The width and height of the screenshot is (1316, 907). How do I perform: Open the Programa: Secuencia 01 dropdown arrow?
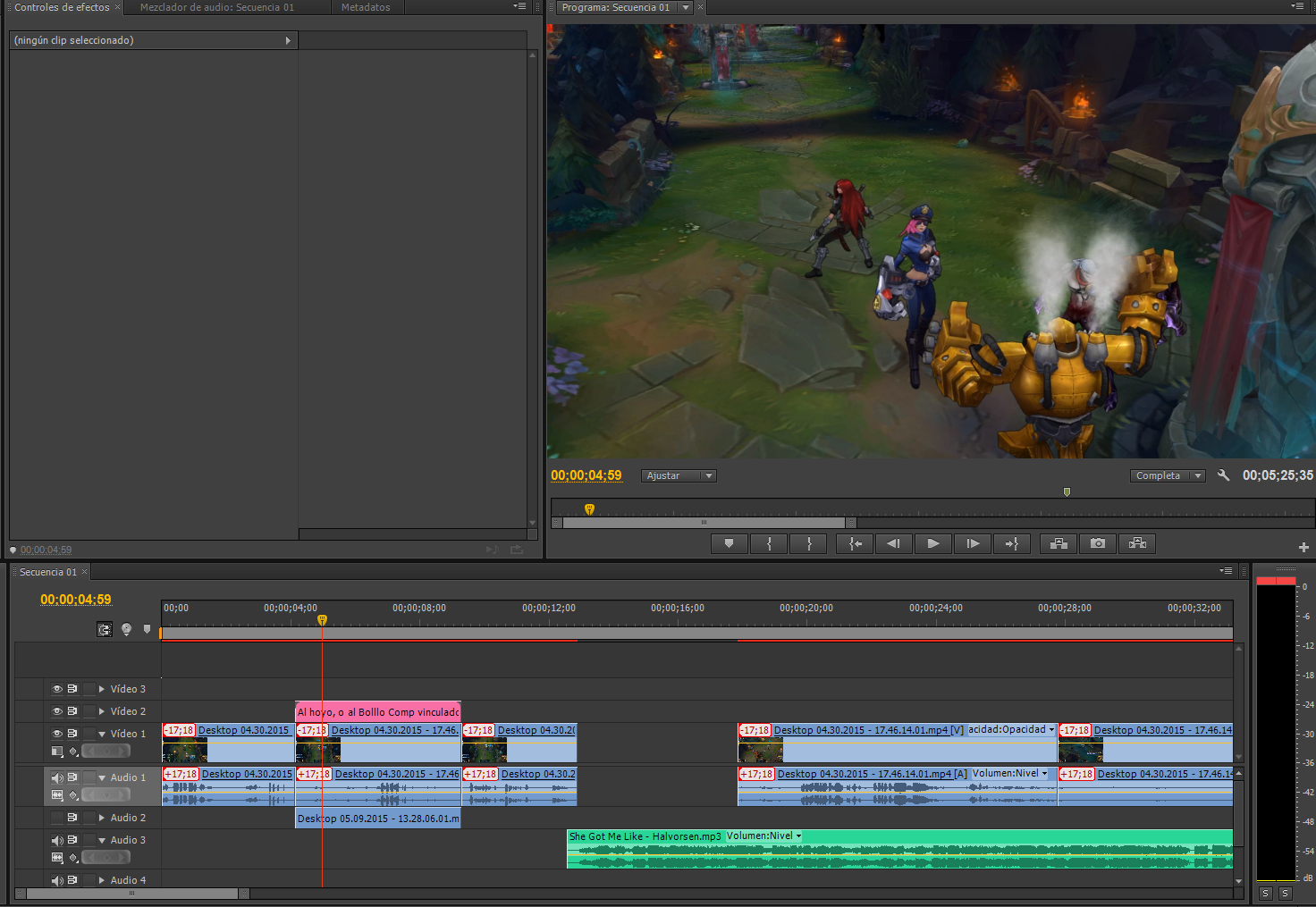click(686, 7)
